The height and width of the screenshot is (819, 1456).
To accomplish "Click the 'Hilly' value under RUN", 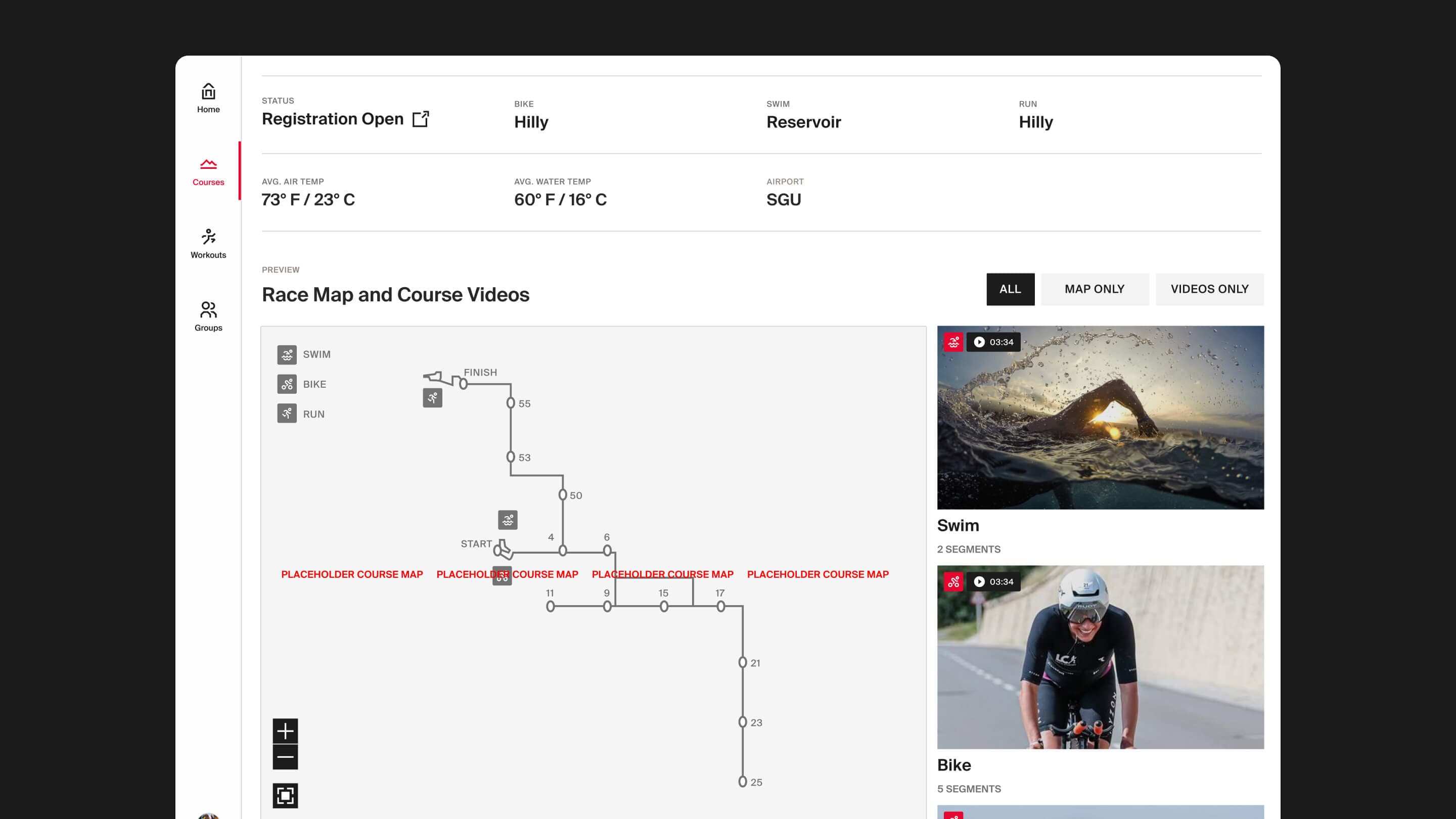I will [1036, 123].
